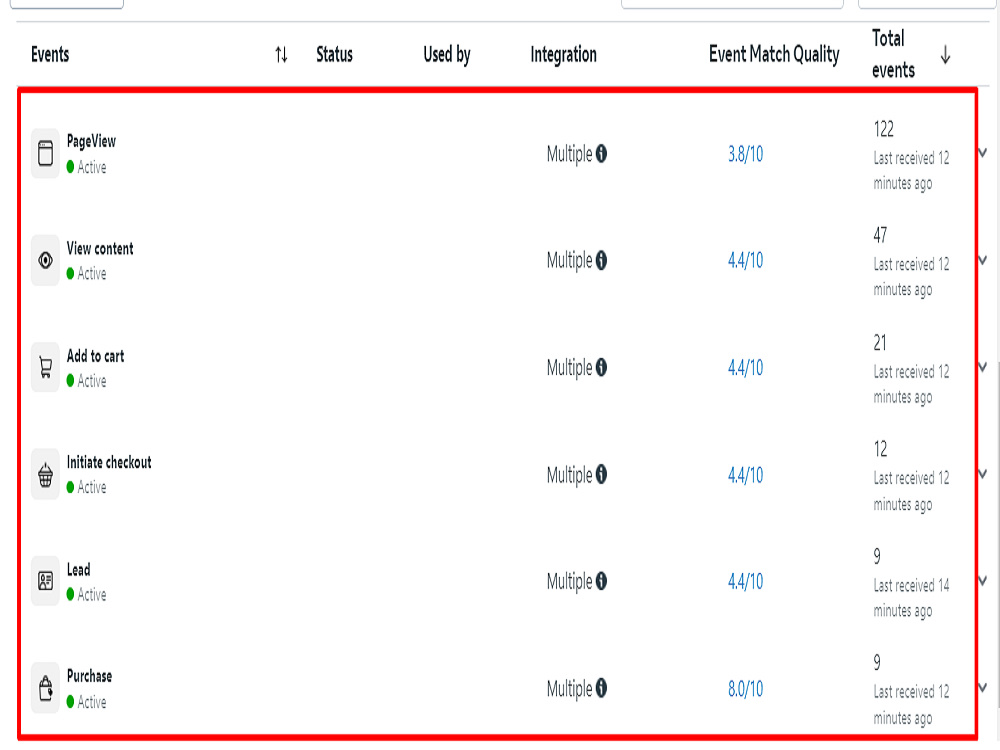Click Multiple in the Lead row
This screenshot has height=750, width=1000.
[570, 581]
